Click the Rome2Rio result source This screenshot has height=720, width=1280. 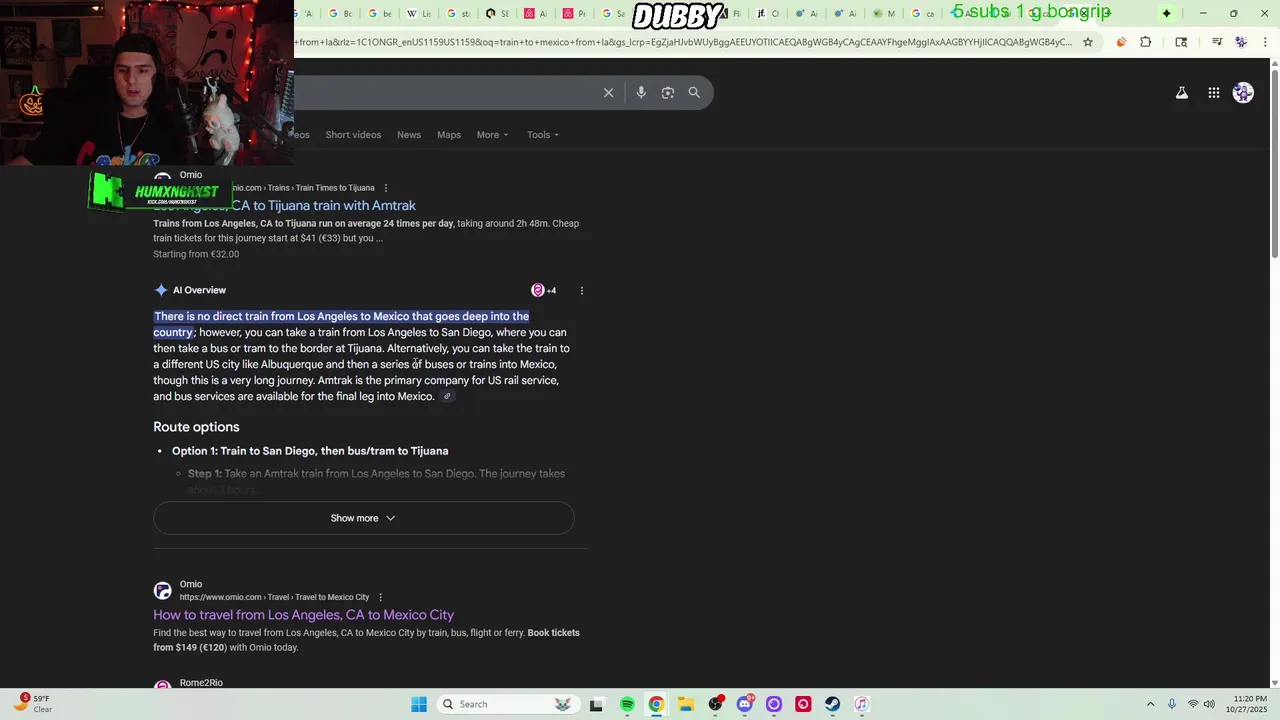(201, 683)
